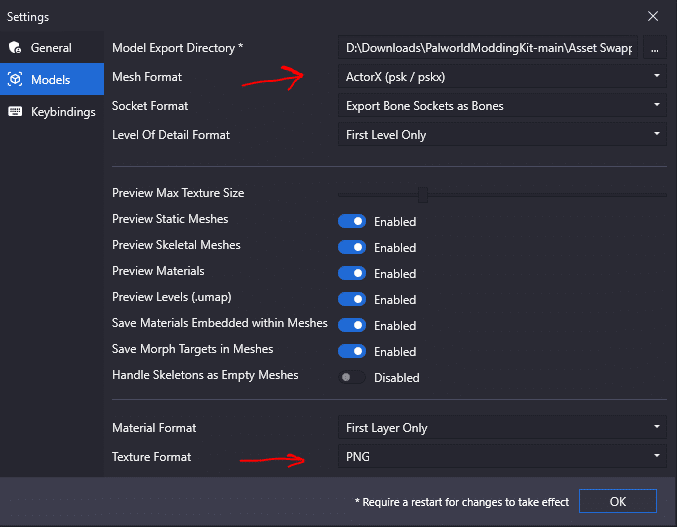Image resolution: width=677 pixels, height=527 pixels.
Task: Click the restart requirement note text
Action: click(462, 502)
